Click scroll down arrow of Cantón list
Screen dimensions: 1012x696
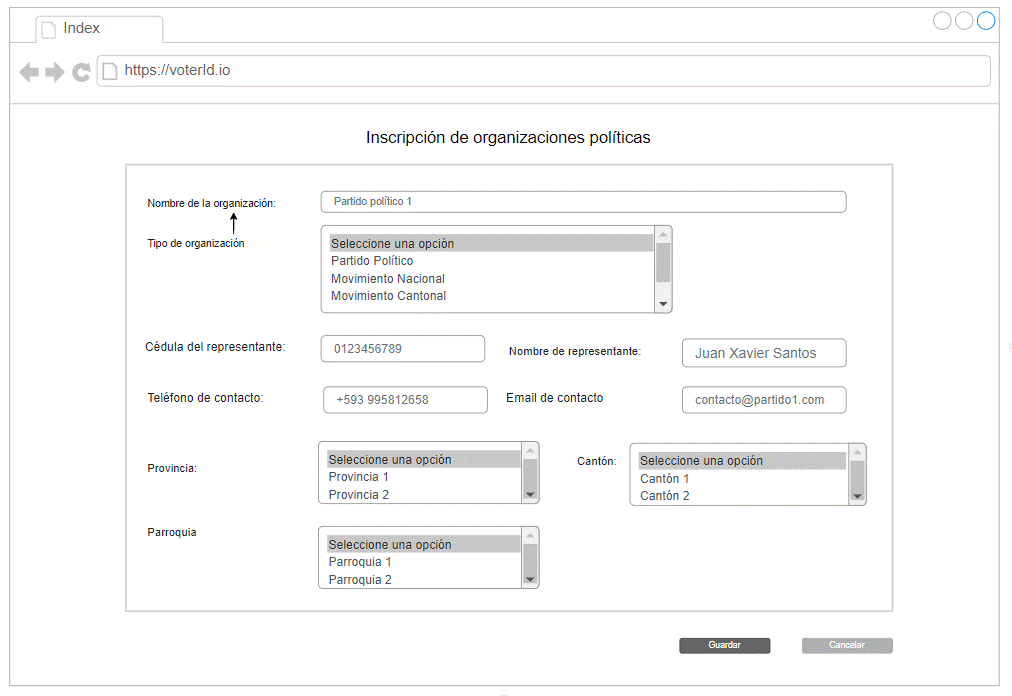(x=857, y=496)
